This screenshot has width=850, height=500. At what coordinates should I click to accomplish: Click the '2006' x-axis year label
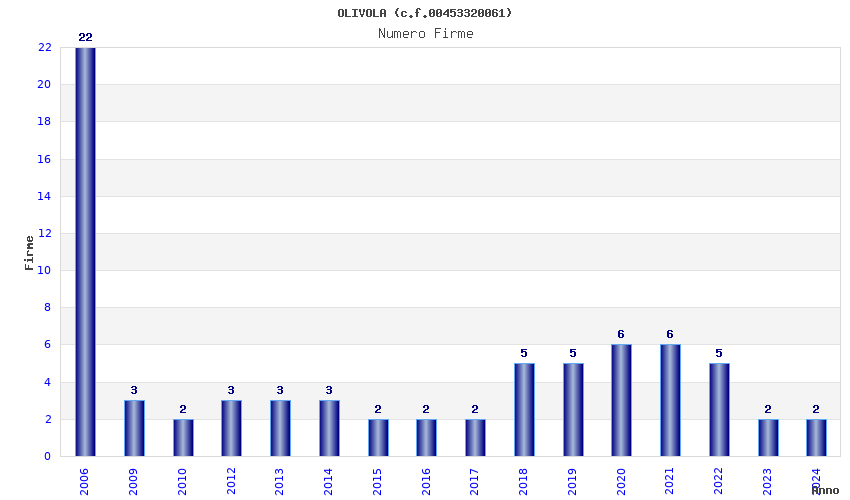click(84, 482)
